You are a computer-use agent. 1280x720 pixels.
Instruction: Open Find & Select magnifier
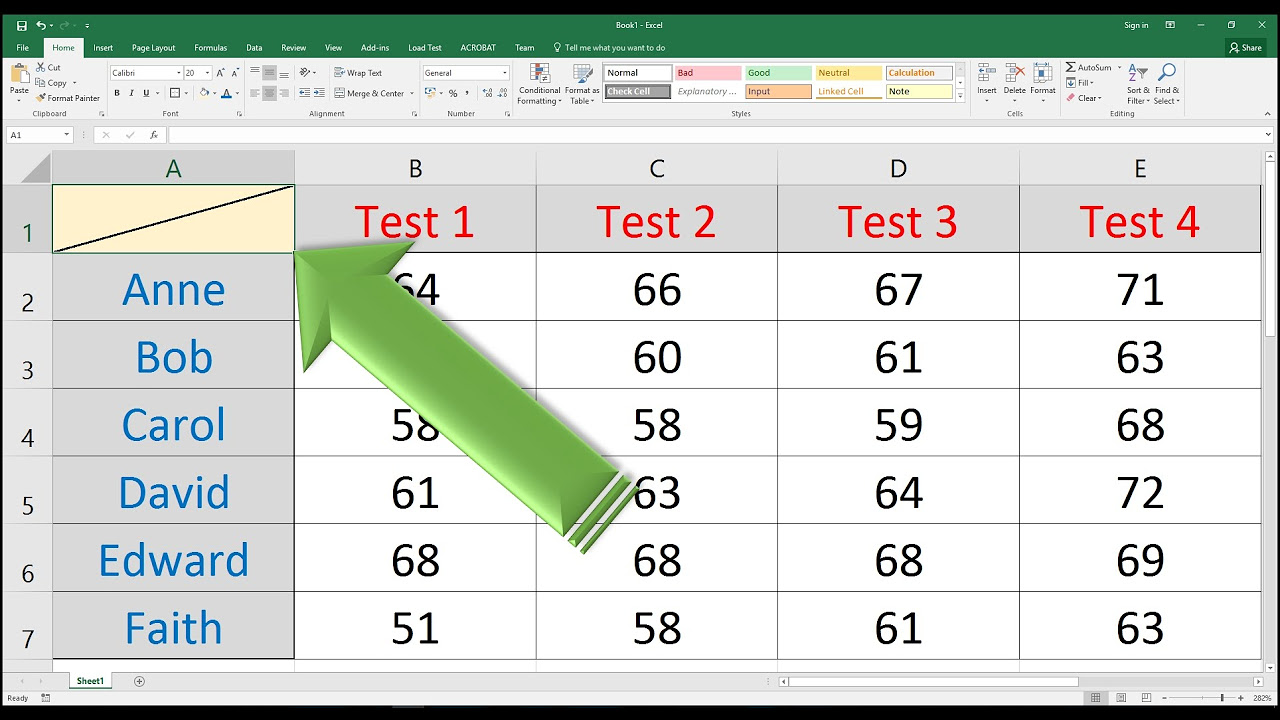tap(1166, 84)
